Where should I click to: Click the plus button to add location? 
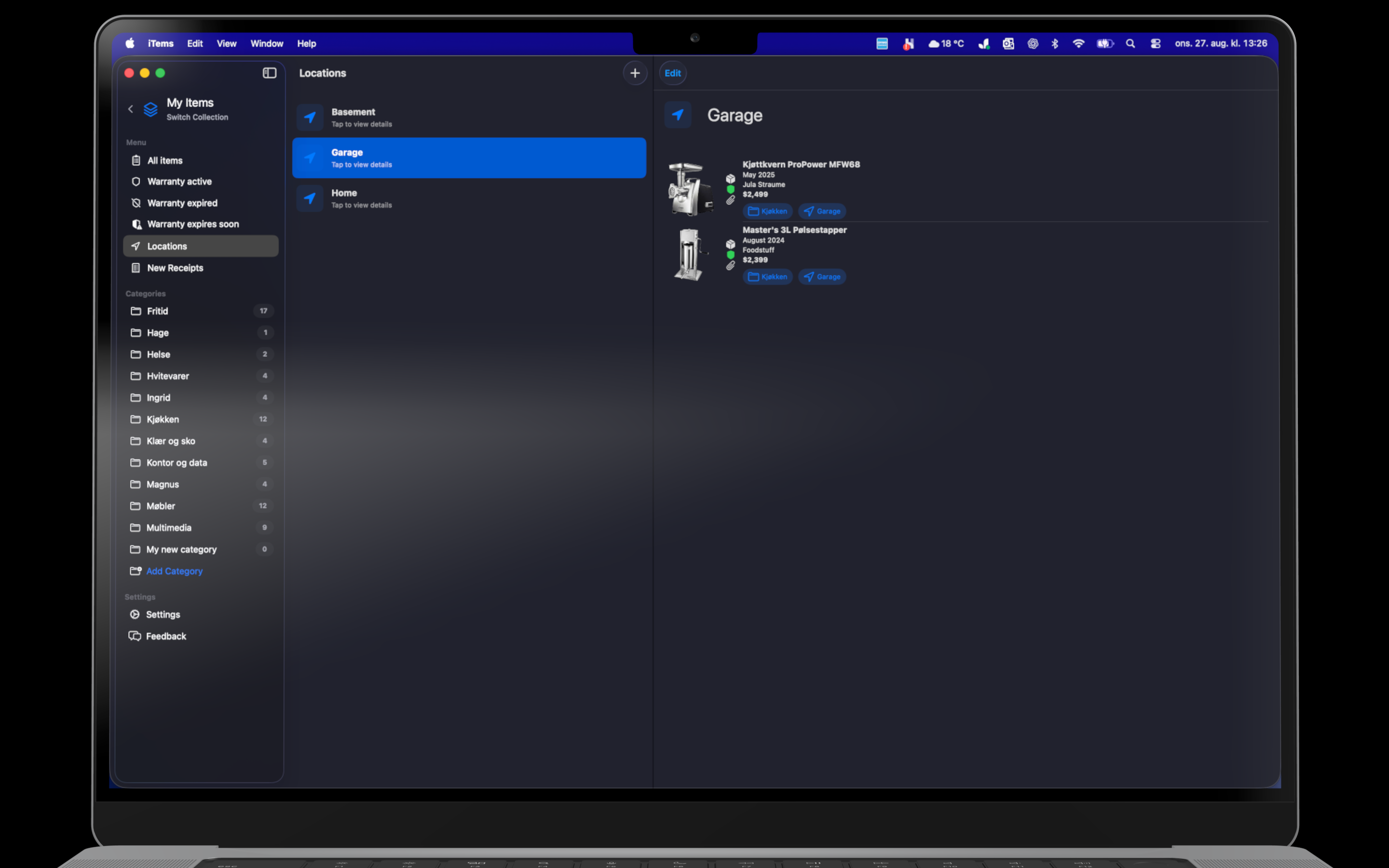[x=635, y=73]
